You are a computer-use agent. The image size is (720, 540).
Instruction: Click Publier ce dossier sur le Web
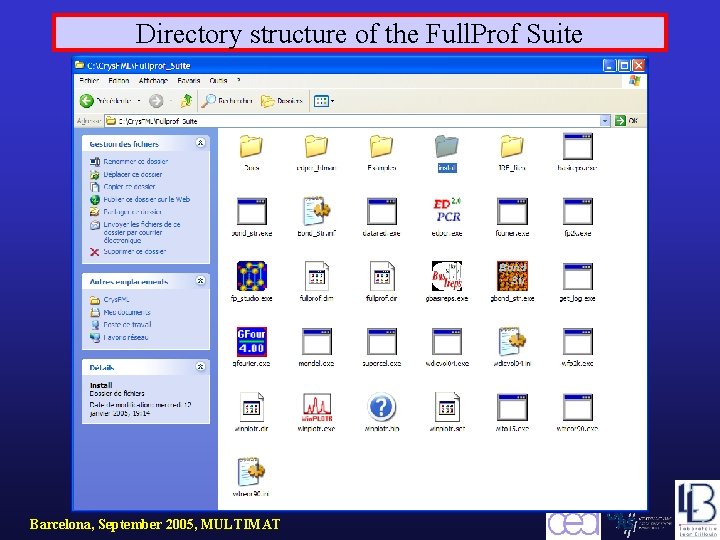coord(140,200)
